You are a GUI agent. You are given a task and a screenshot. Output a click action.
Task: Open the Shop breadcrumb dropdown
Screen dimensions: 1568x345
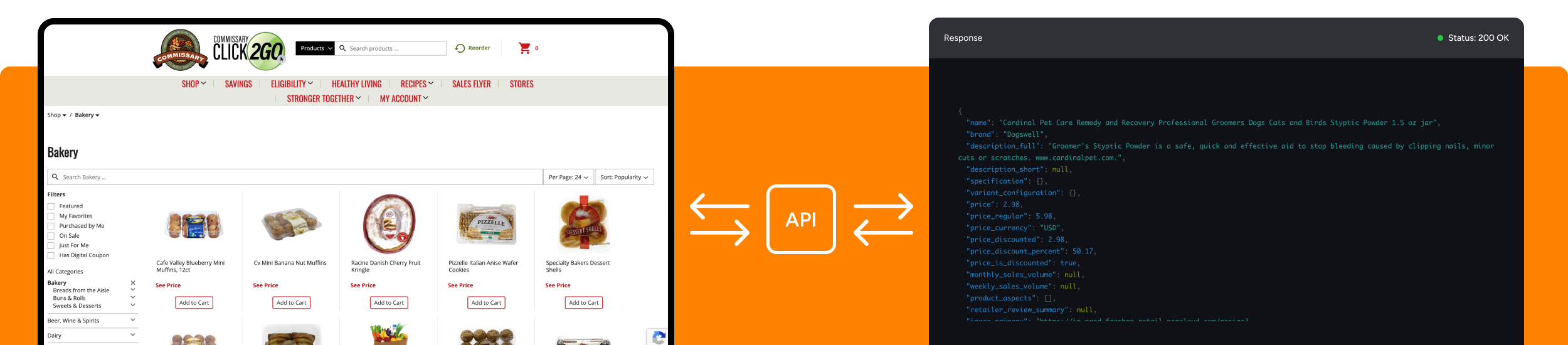coord(56,115)
